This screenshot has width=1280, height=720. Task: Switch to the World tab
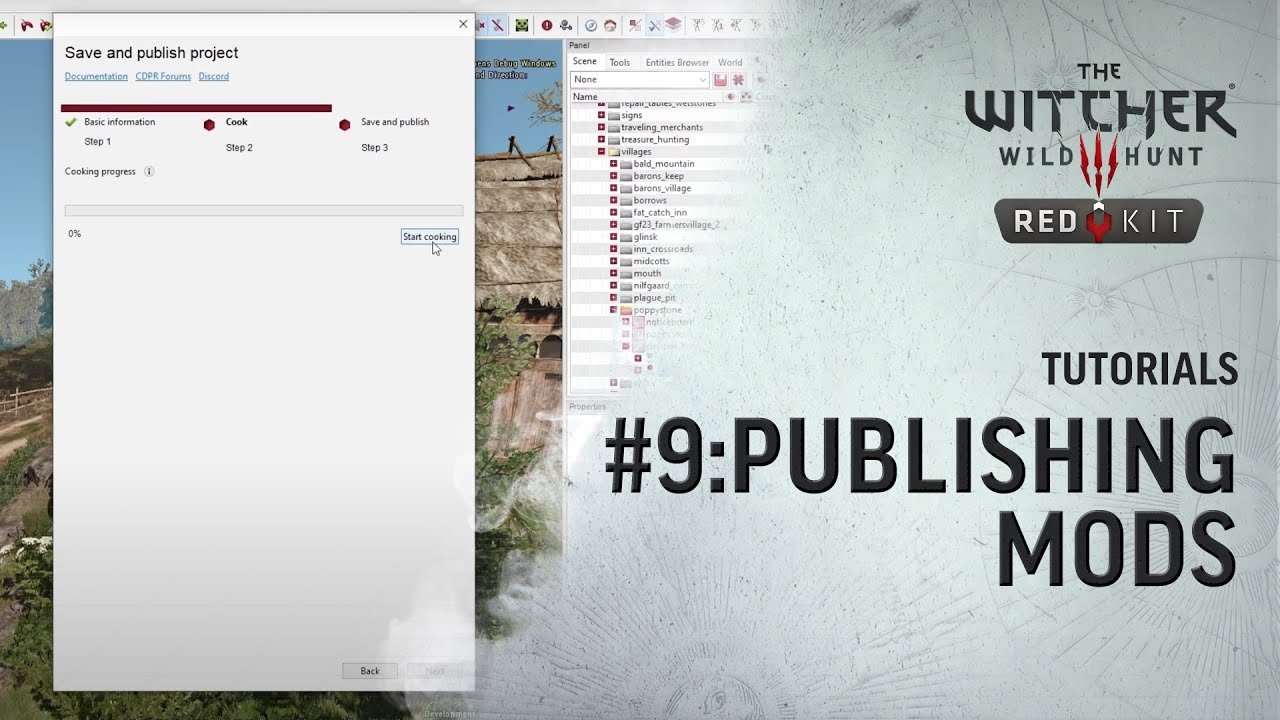(x=730, y=62)
